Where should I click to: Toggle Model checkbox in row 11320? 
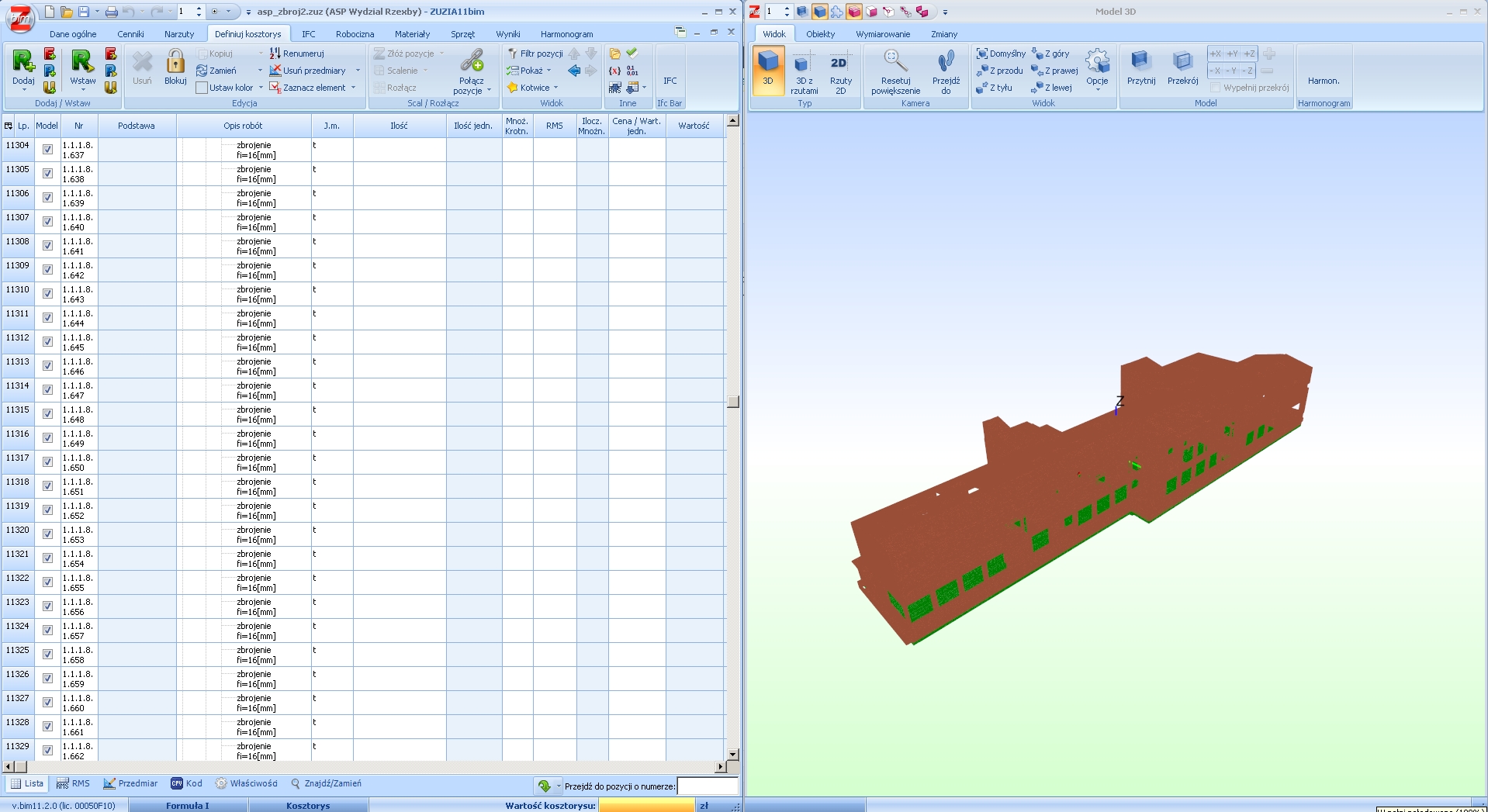pyautogui.click(x=47, y=534)
